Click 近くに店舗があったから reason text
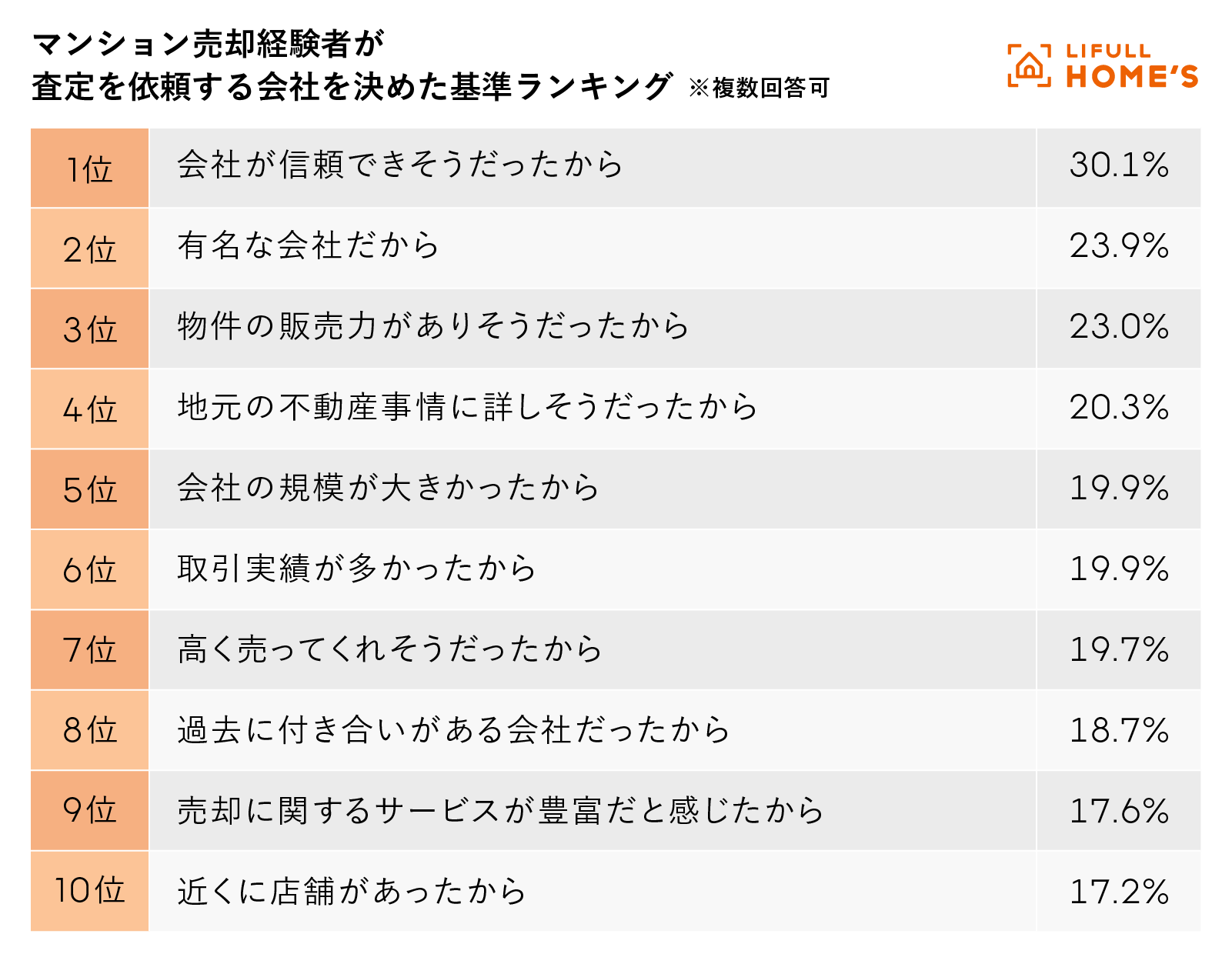Screen dimensions: 1232x964 coord(352,892)
